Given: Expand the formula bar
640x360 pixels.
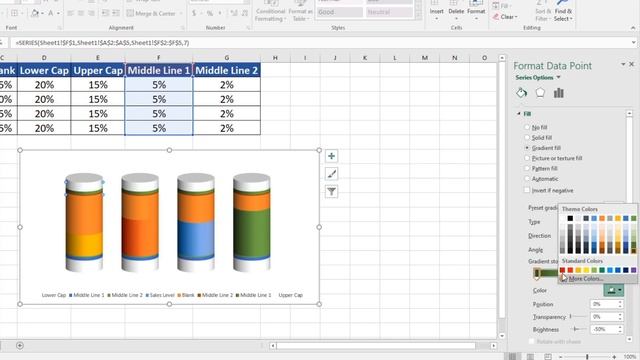Looking at the screenshot, I should [633, 42].
